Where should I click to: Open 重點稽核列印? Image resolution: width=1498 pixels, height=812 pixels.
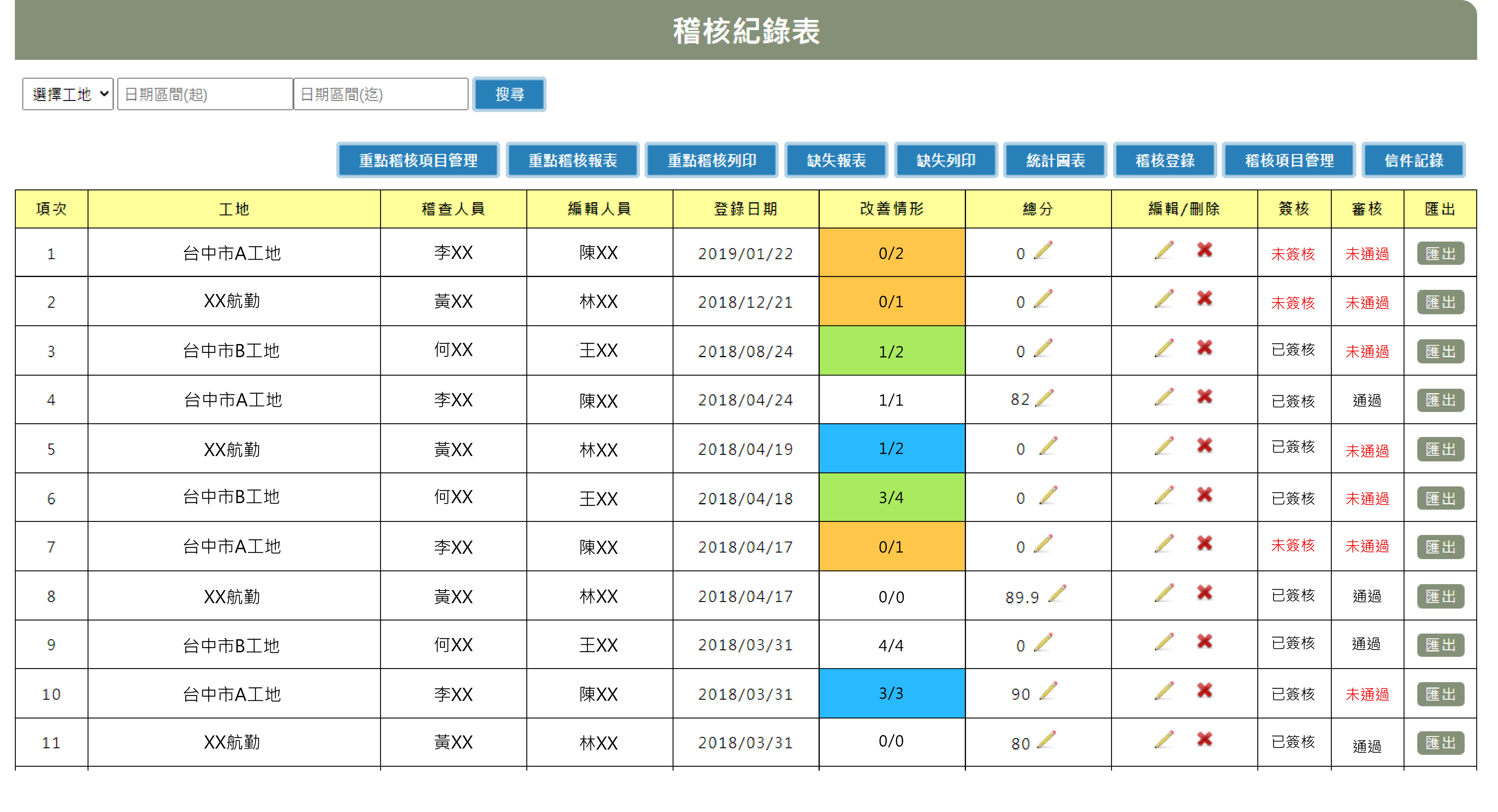point(712,160)
